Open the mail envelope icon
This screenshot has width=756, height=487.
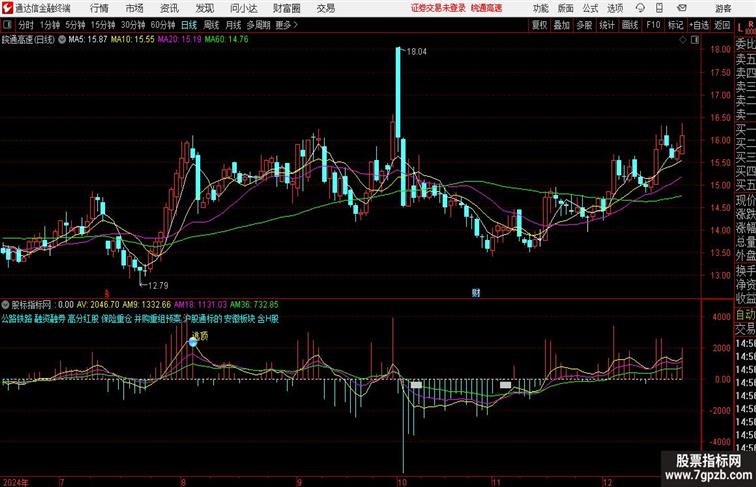(x=682, y=8)
